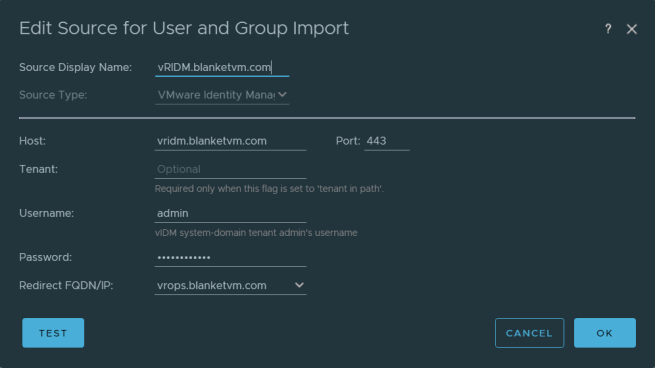655x368 pixels.
Task: Click the Password field
Action: (230, 257)
